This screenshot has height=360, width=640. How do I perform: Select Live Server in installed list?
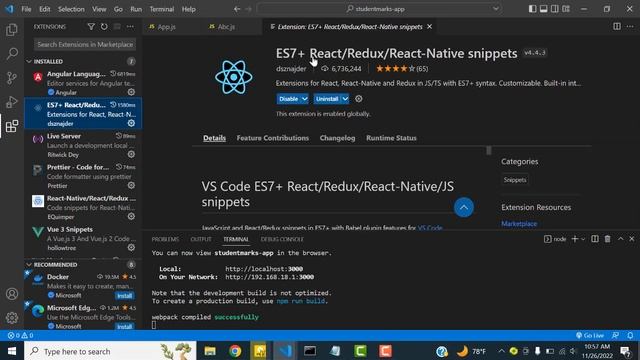(x=83, y=145)
